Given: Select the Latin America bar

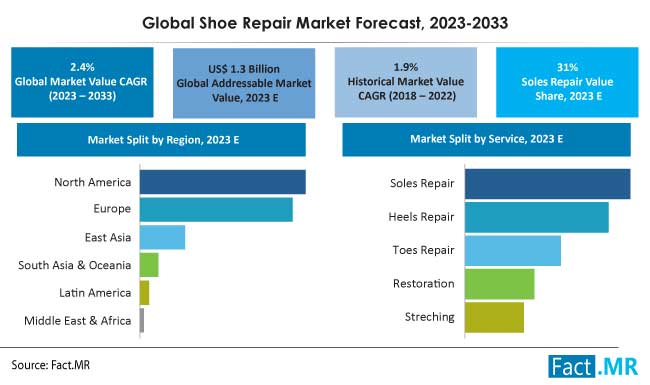Looking at the screenshot, I should (x=144, y=293).
